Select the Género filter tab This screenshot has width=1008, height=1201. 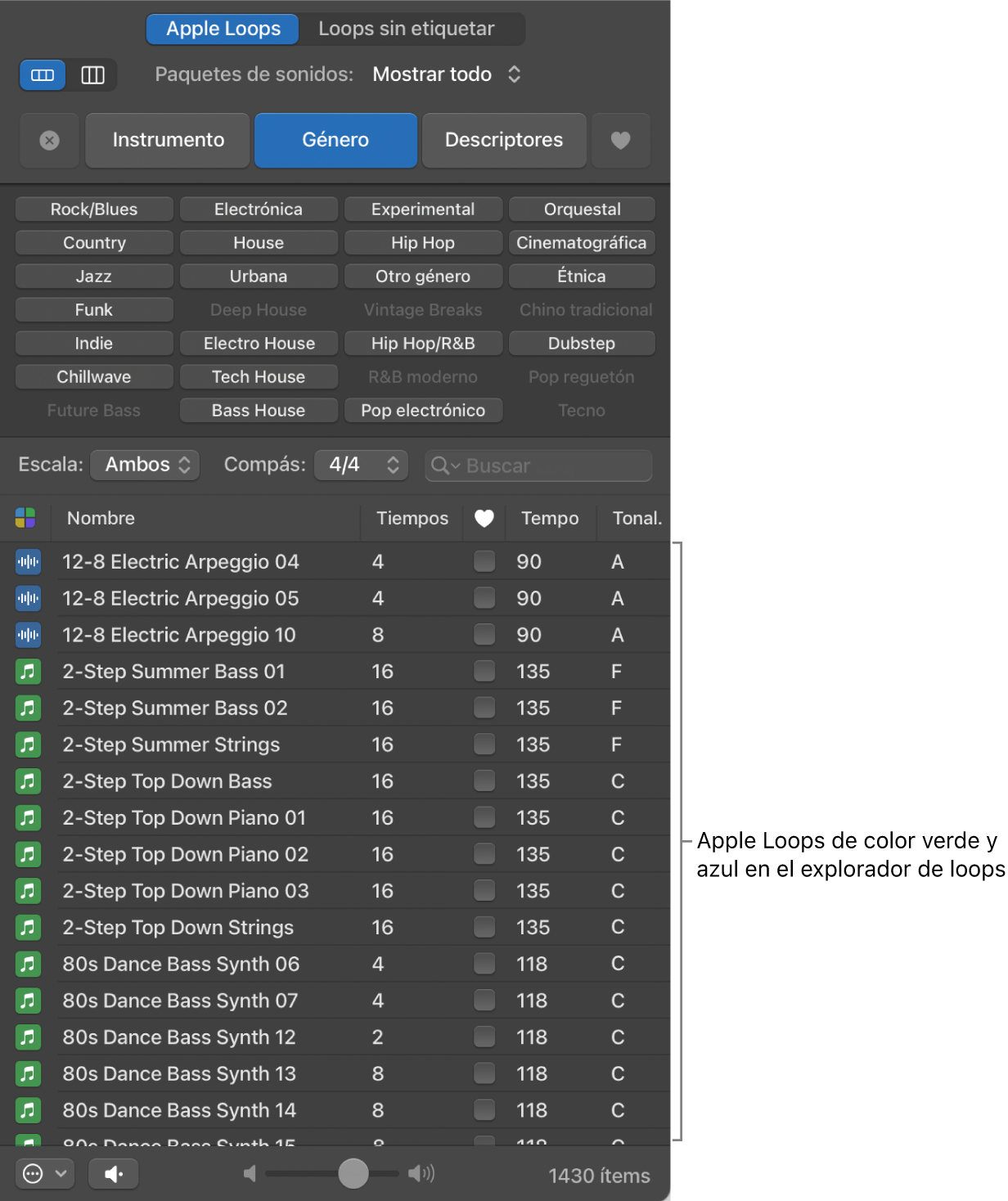(335, 141)
